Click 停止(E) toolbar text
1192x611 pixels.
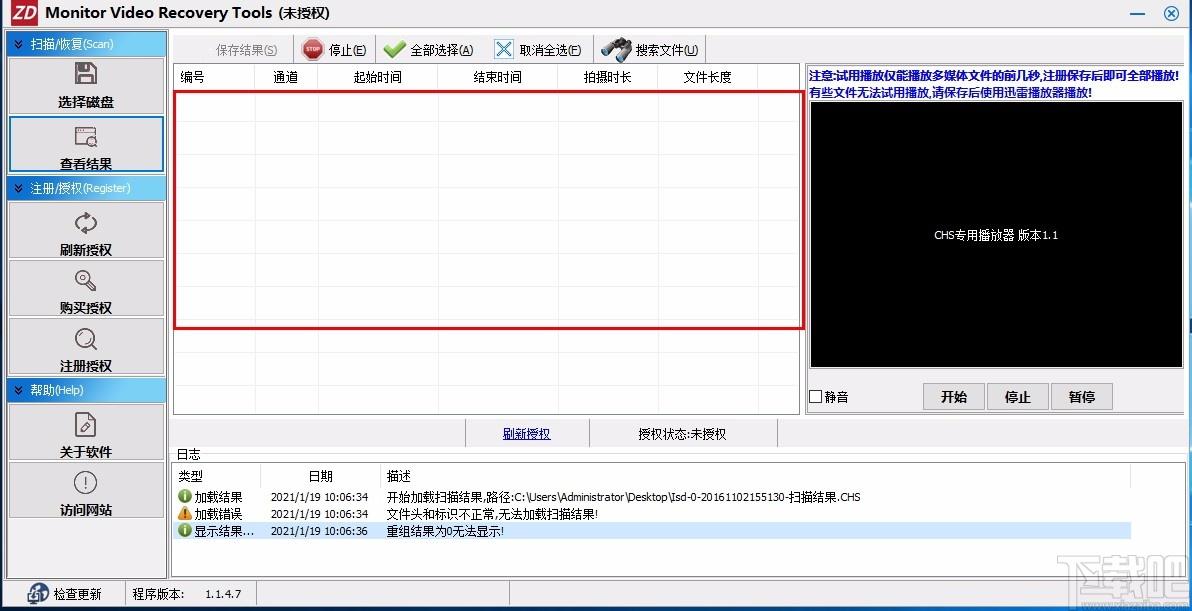[347, 51]
